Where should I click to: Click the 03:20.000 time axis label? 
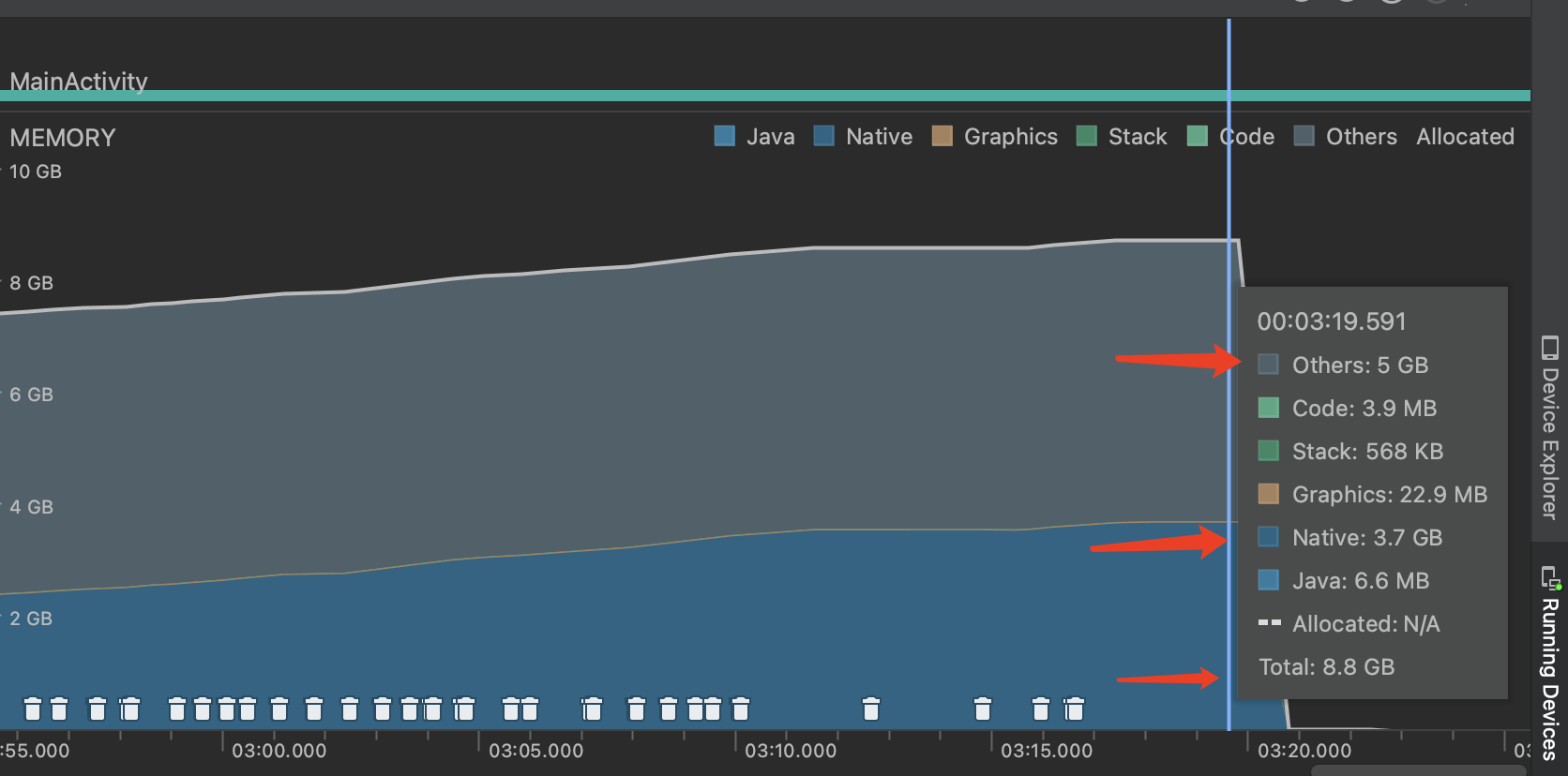tap(1304, 751)
